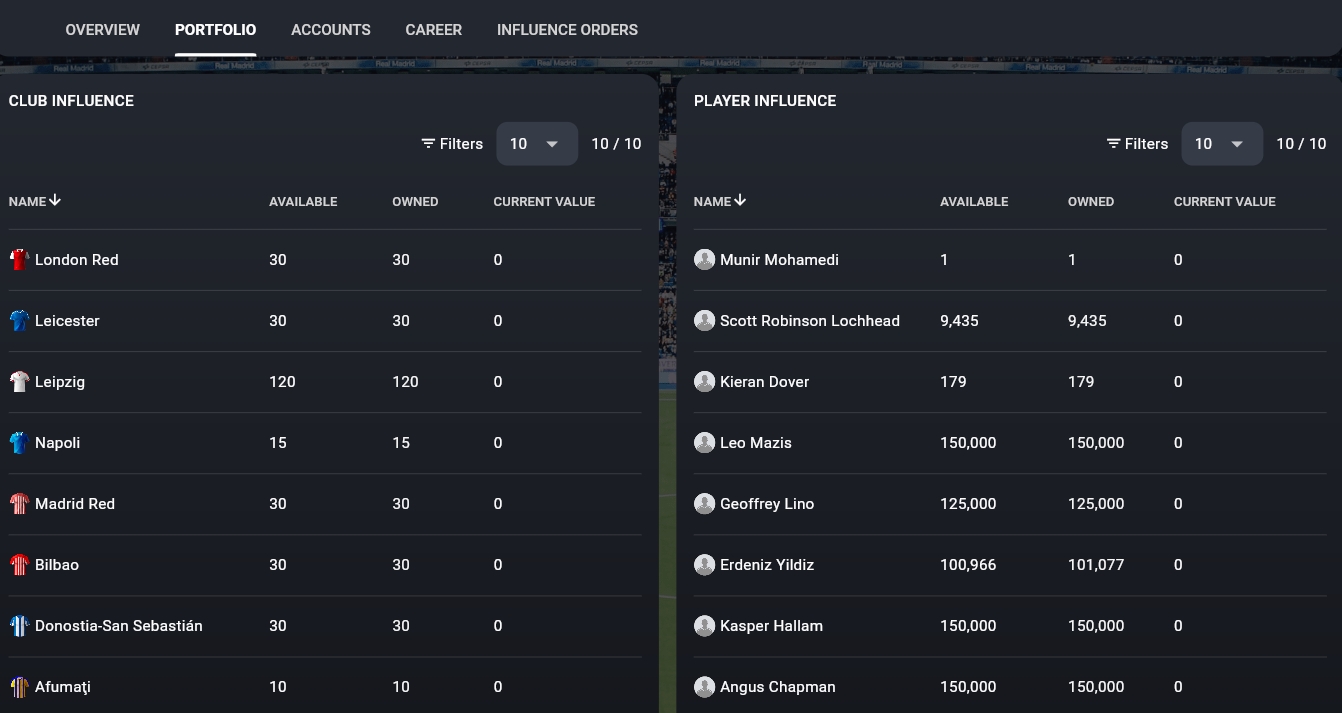Click Leo Mazis's player avatar
This screenshot has width=1342, height=713.
point(705,443)
